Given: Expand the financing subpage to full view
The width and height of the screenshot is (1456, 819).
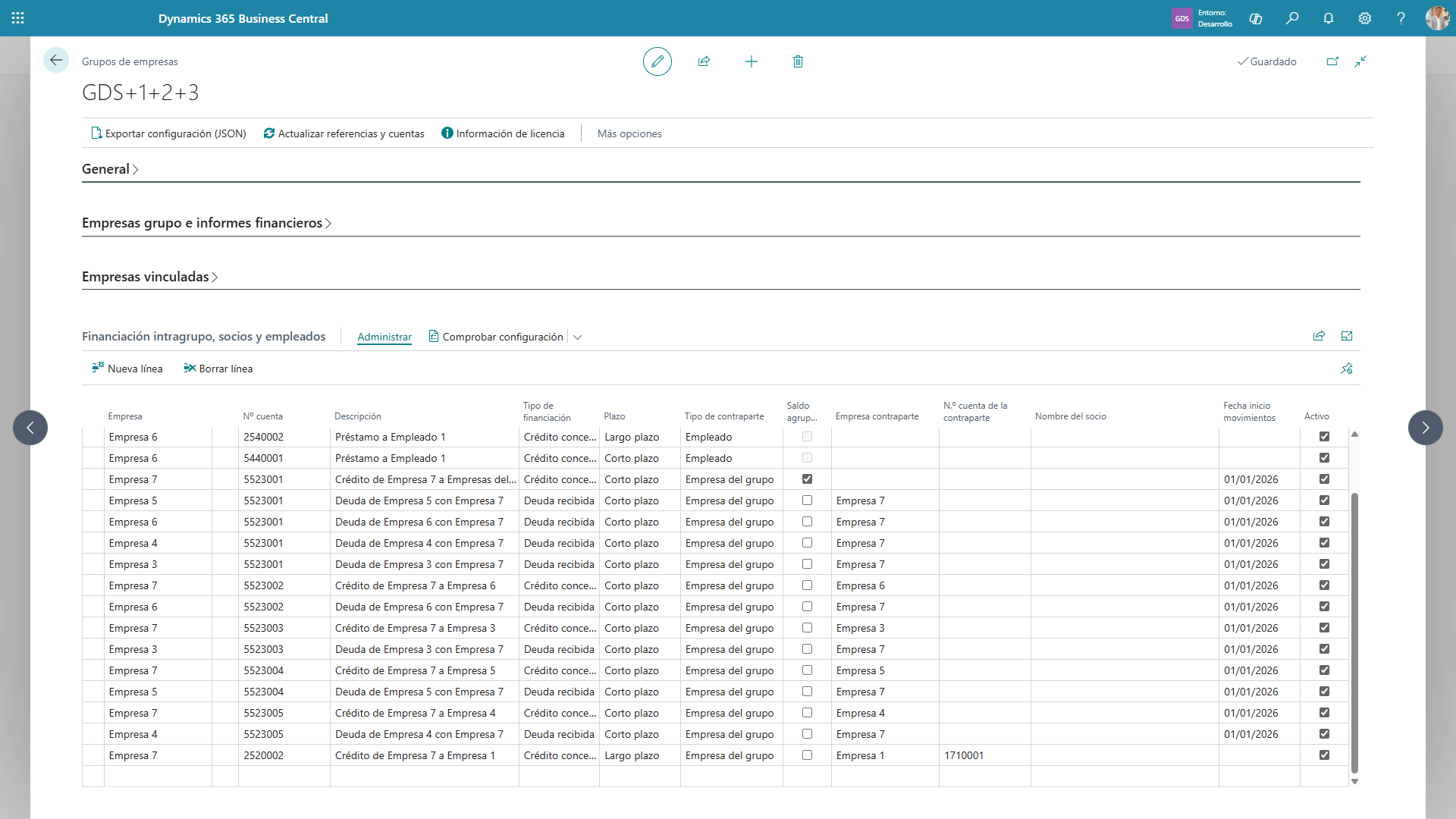Looking at the screenshot, I should pyautogui.click(x=1347, y=336).
